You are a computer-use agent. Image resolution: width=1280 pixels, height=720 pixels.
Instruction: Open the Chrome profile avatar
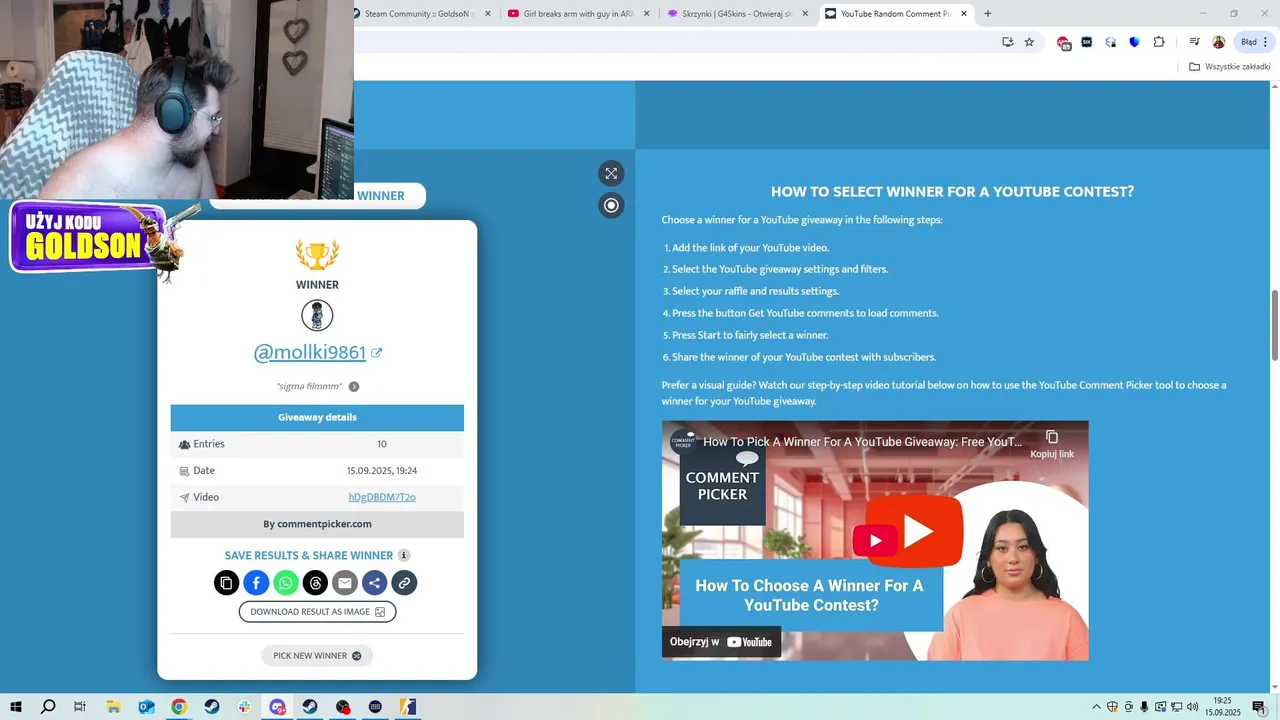click(x=1219, y=42)
